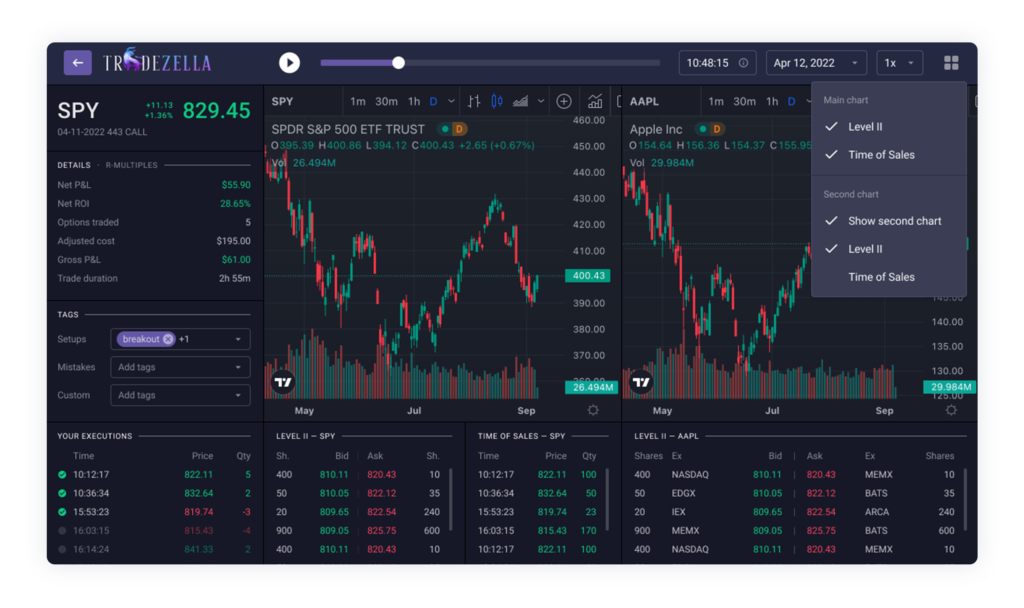1024x608 pixels.
Task: Click the Level II AAPL scrollbar
Action: (966, 499)
